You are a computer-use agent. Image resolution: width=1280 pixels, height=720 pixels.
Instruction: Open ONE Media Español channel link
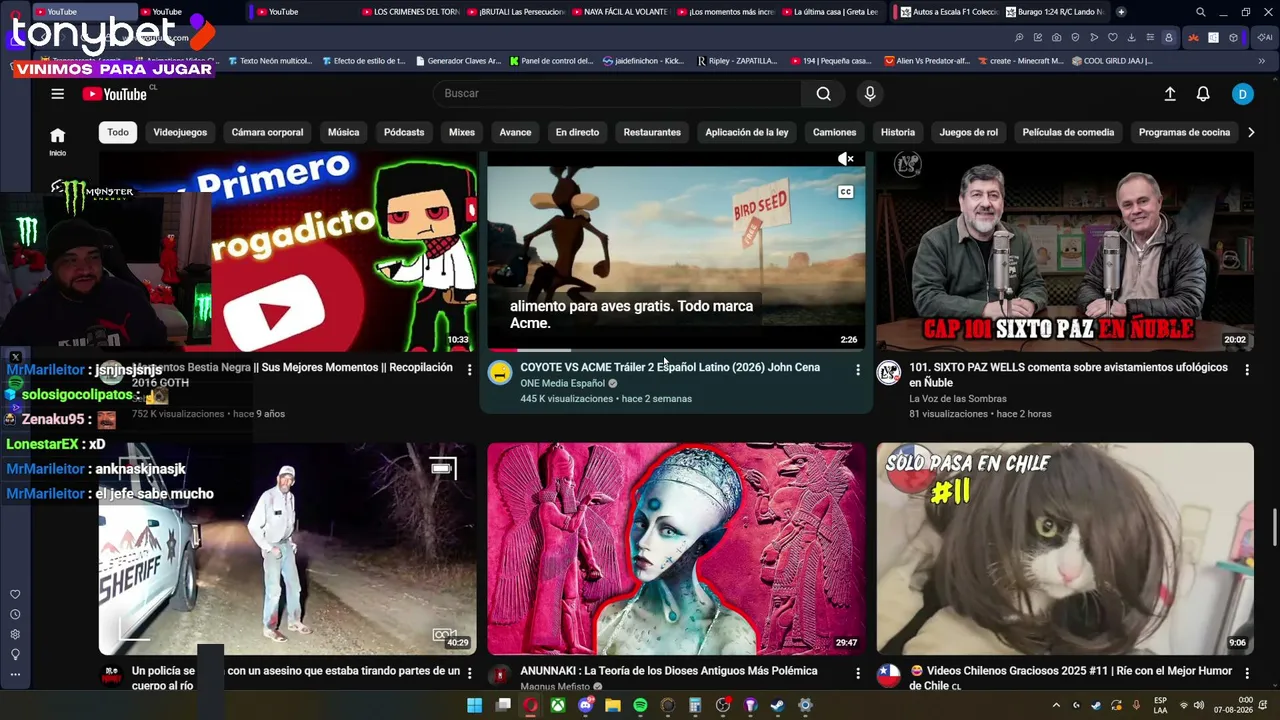click(562, 383)
